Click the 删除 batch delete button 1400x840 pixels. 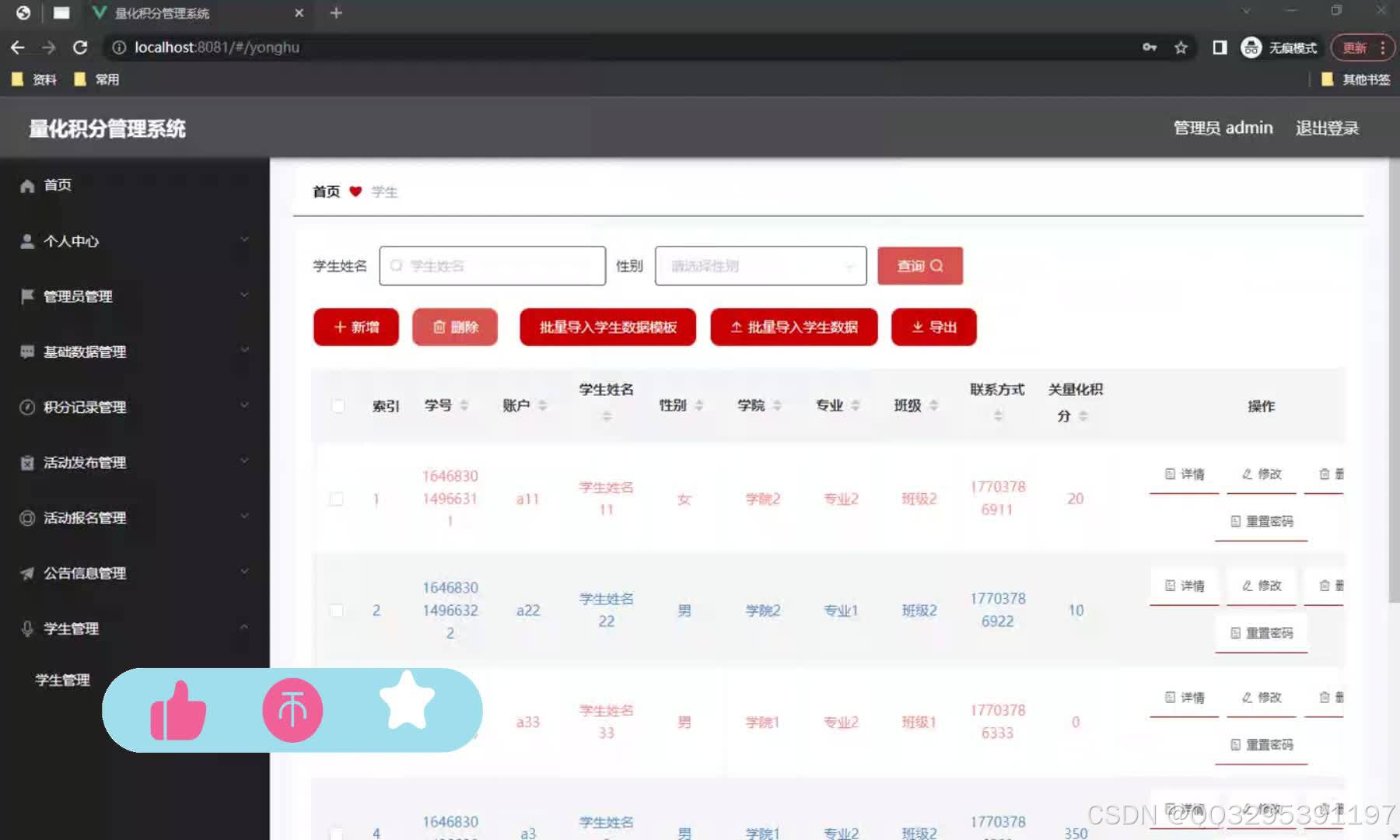tap(455, 327)
